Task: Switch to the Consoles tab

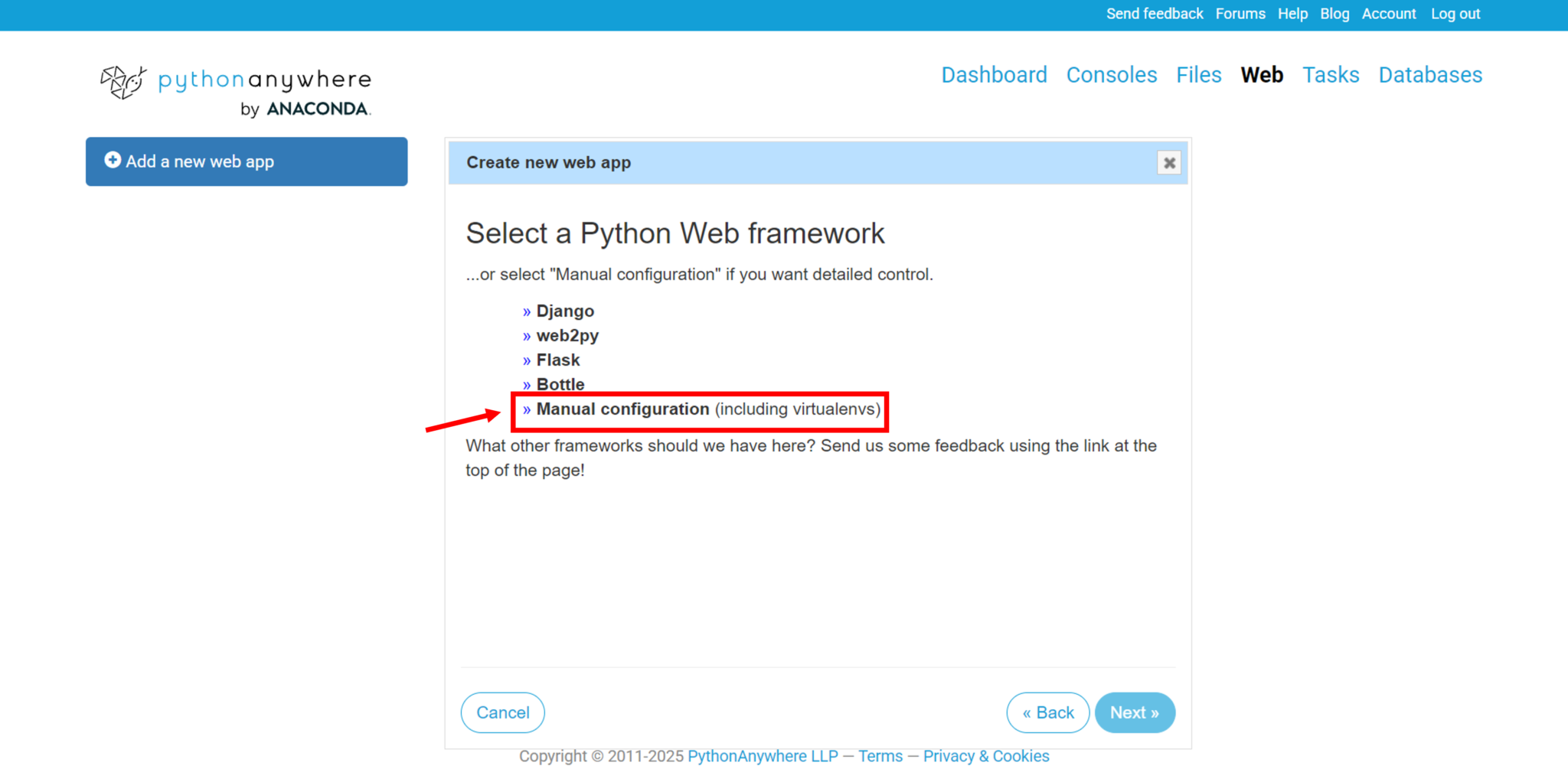Action: 1111,74
